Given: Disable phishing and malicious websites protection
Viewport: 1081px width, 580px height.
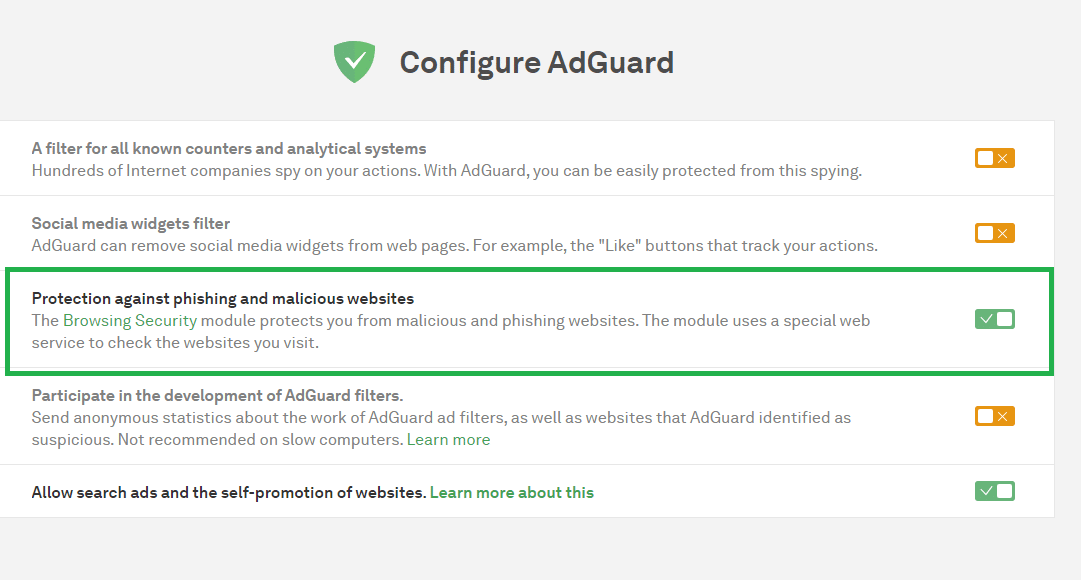Looking at the screenshot, I should (x=994, y=319).
